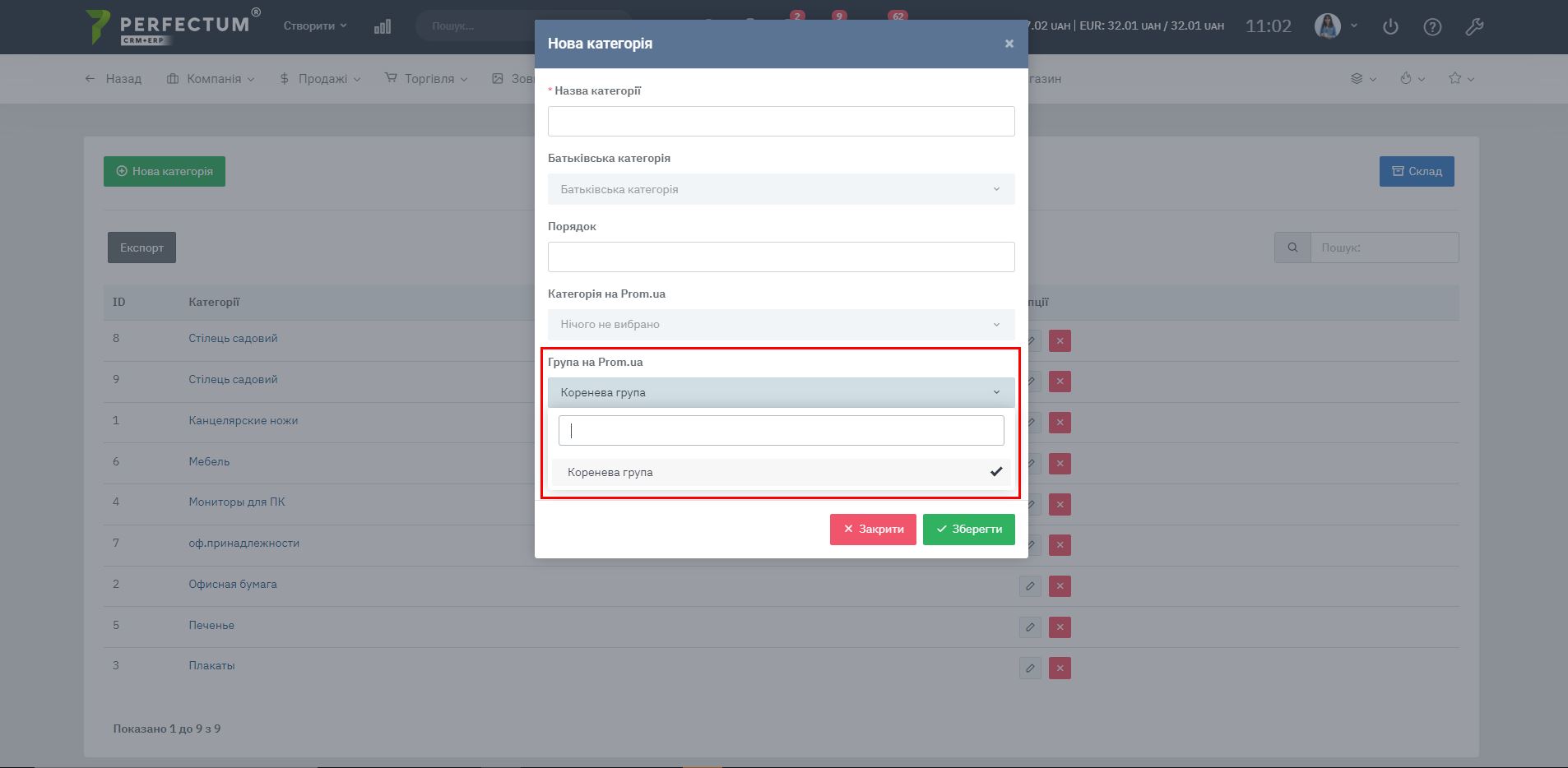
Task: Open the Категорія на Prom.ua dropdown
Action: [x=781, y=324]
